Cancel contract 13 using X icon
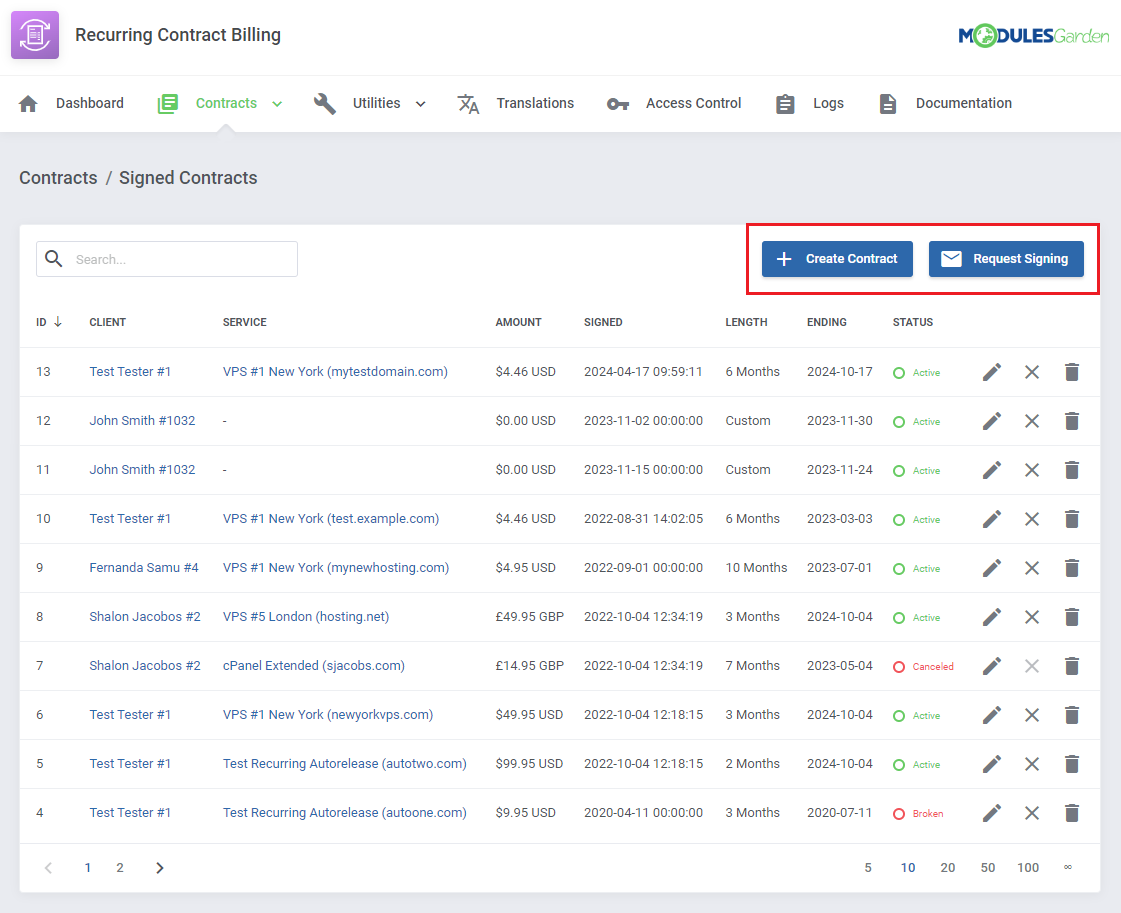 pyautogui.click(x=1032, y=372)
